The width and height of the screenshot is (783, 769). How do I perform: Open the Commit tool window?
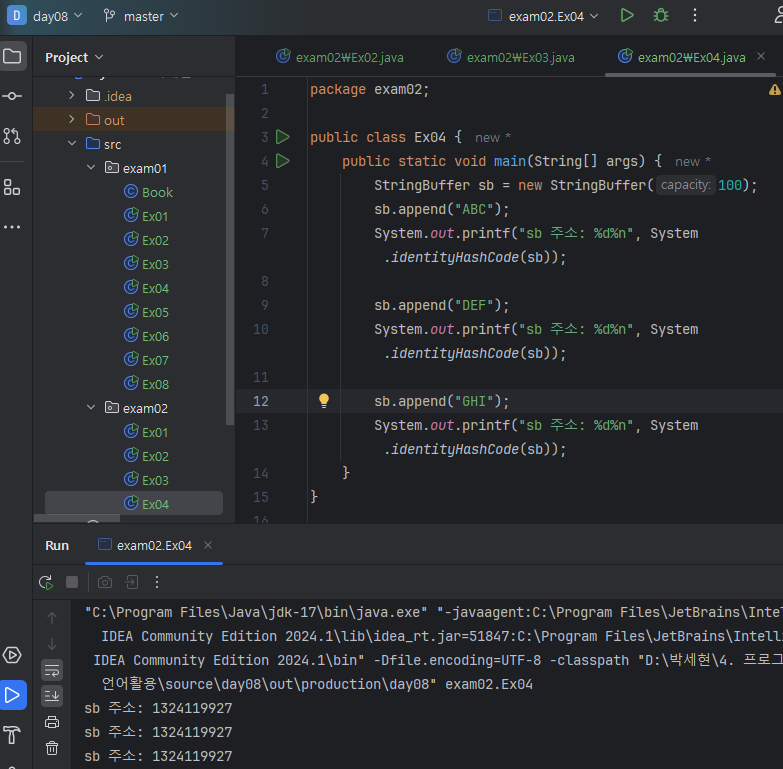click(12, 96)
